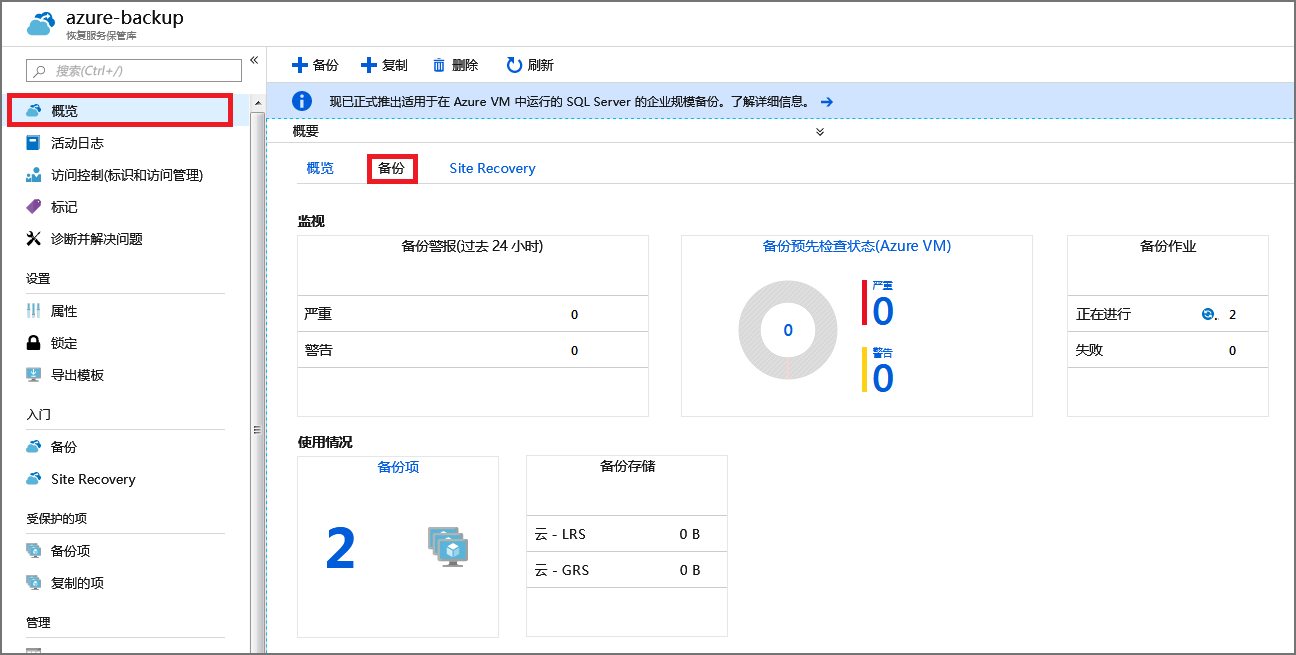Collapse the 概要 essentials panel chevron
The image size is (1296, 655).
[819, 131]
